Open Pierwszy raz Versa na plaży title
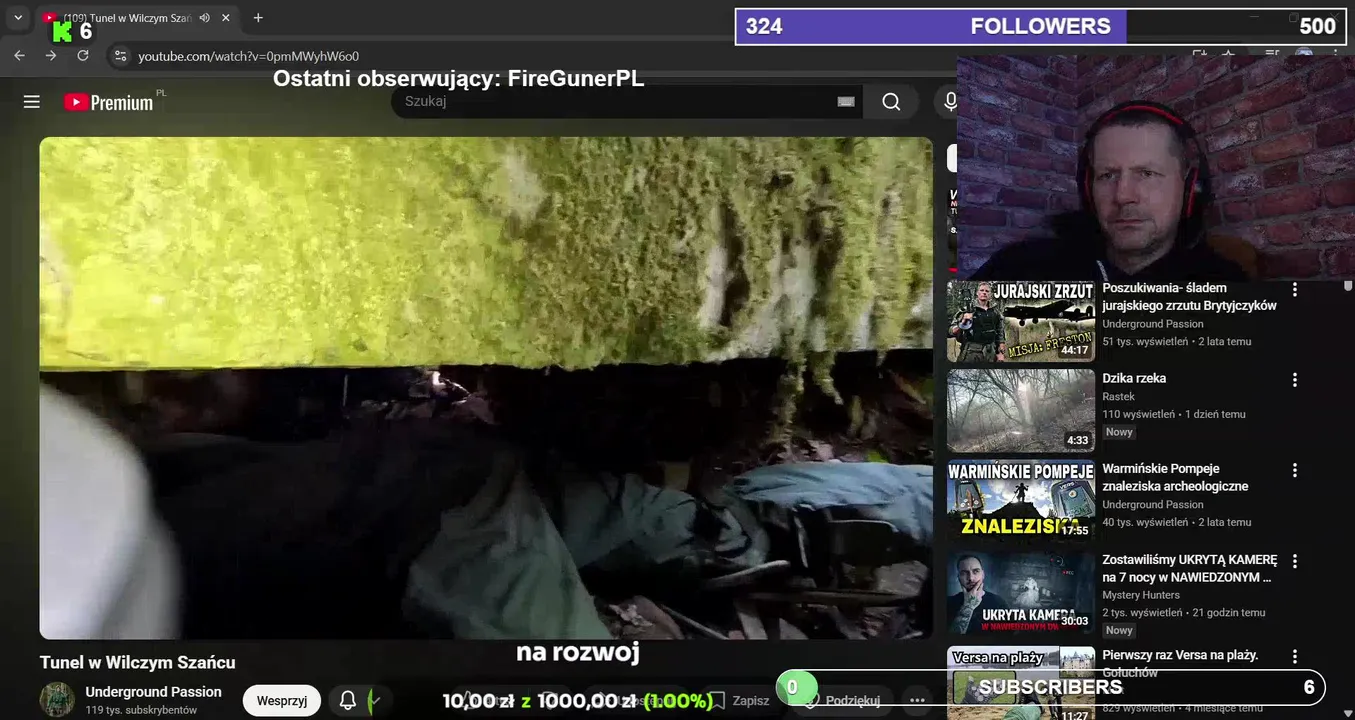The height and width of the screenshot is (720, 1355). click(x=1180, y=664)
